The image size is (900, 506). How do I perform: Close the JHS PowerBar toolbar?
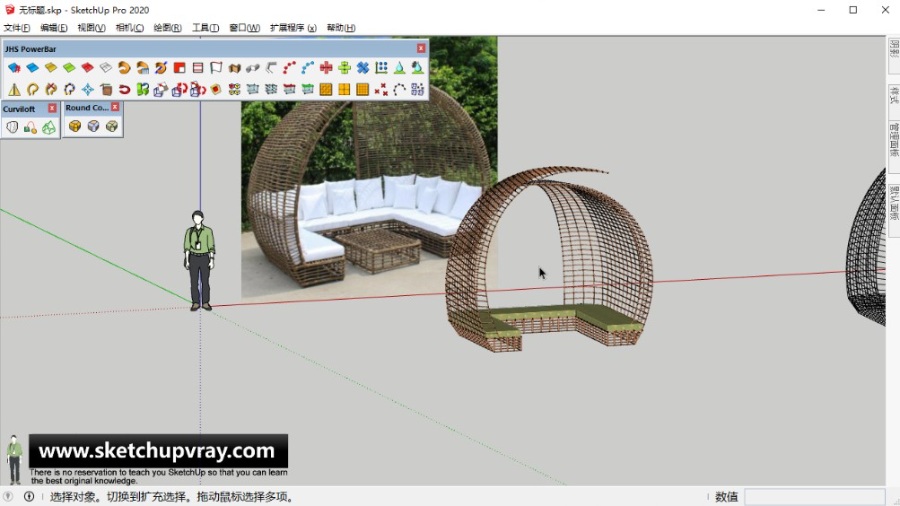coord(421,48)
